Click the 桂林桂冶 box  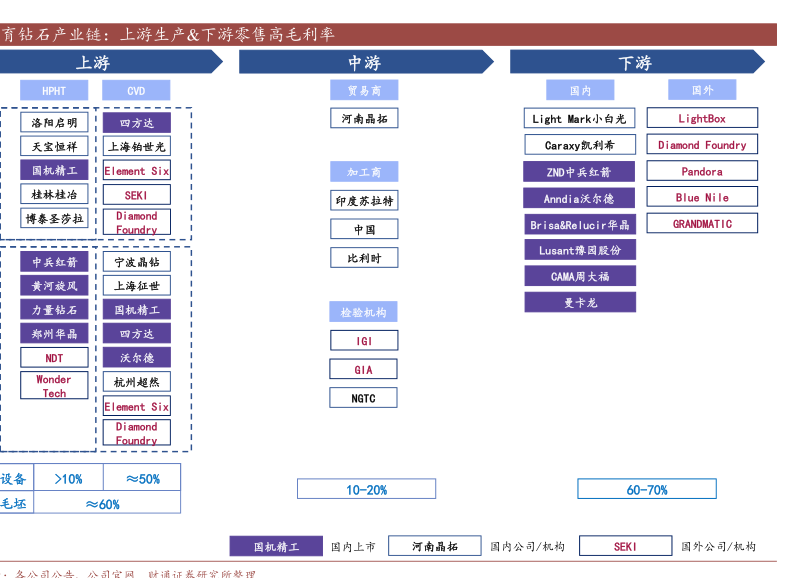pyautogui.click(x=54, y=194)
